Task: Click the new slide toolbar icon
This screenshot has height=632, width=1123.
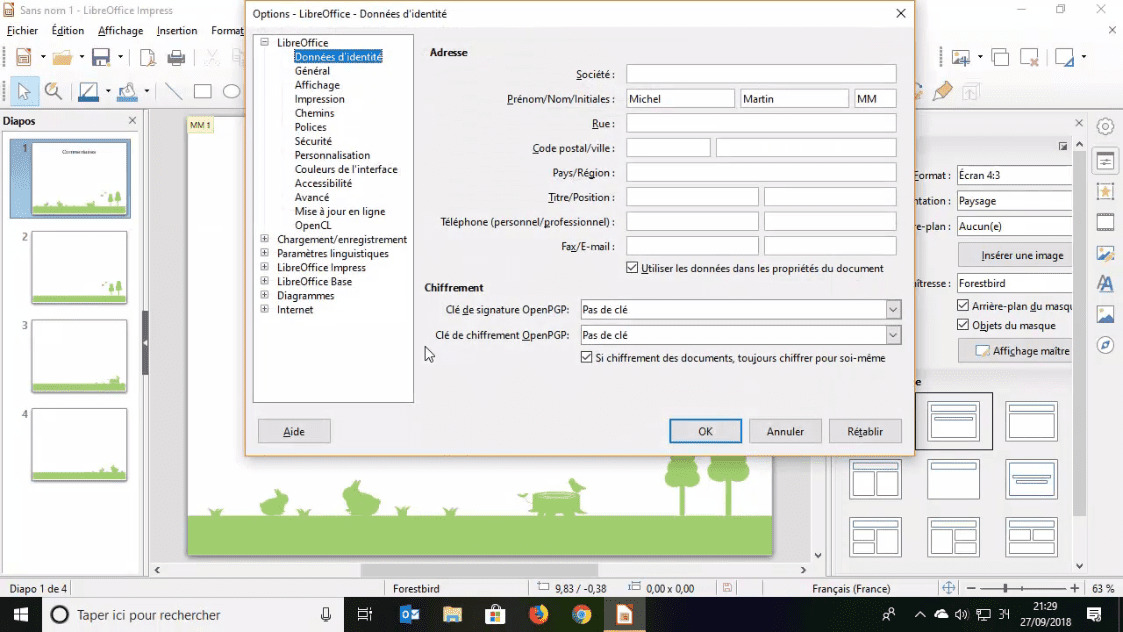Action: (960, 58)
